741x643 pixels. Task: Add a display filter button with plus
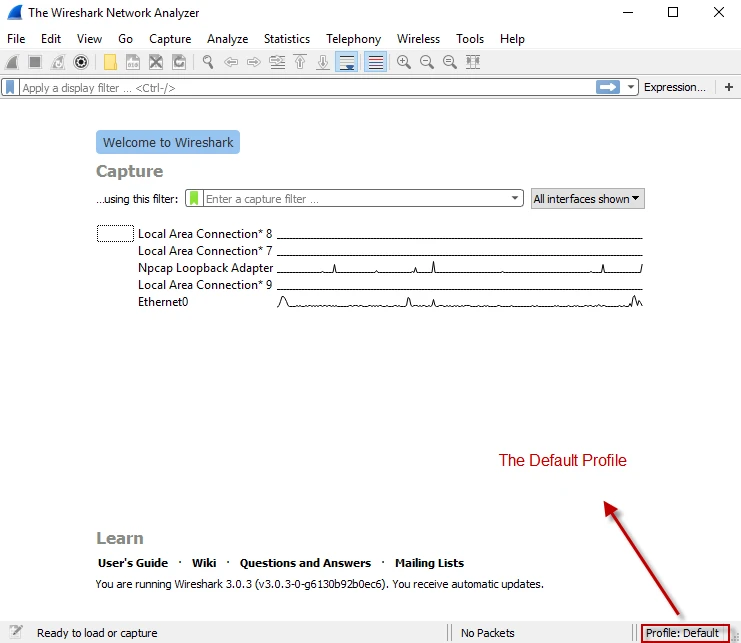point(729,87)
